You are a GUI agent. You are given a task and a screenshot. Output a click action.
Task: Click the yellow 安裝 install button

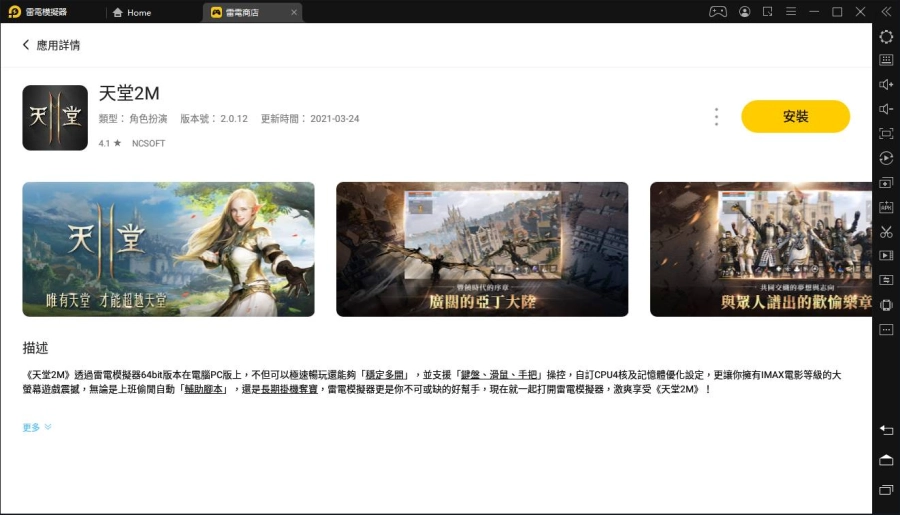[796, 117]
